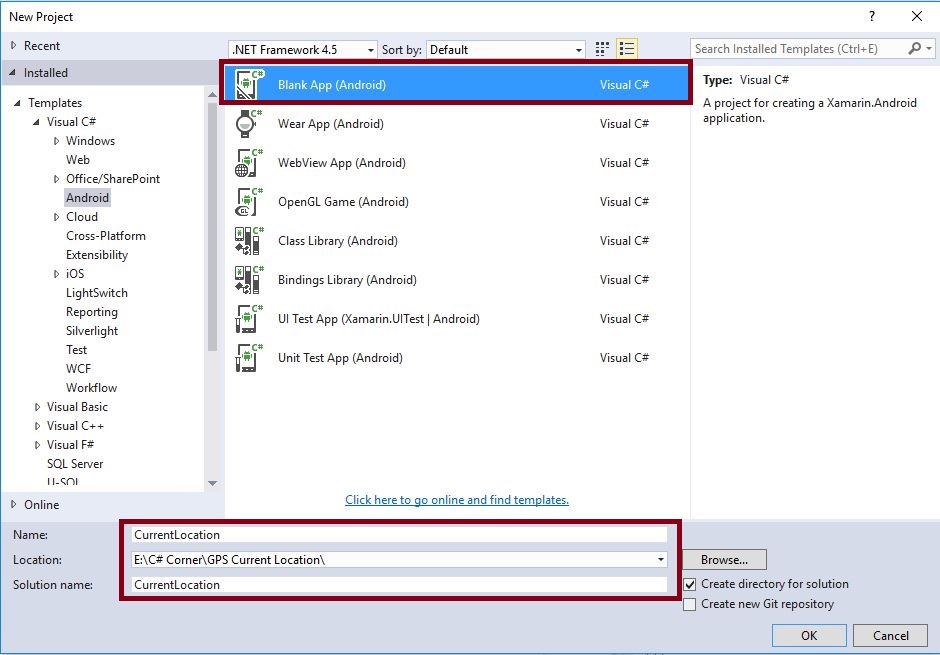Collapse the Visual C# tree node
Viewport: 940px width, 655px height.
[36, 122]
